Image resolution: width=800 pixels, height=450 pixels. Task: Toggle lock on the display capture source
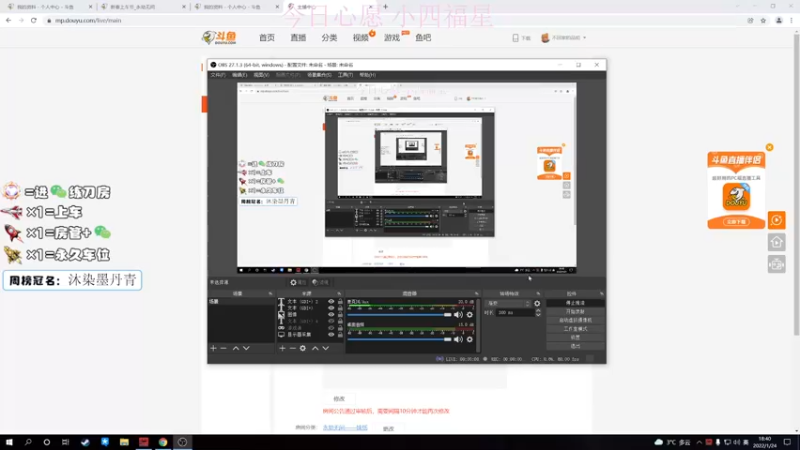click(340, 335)
